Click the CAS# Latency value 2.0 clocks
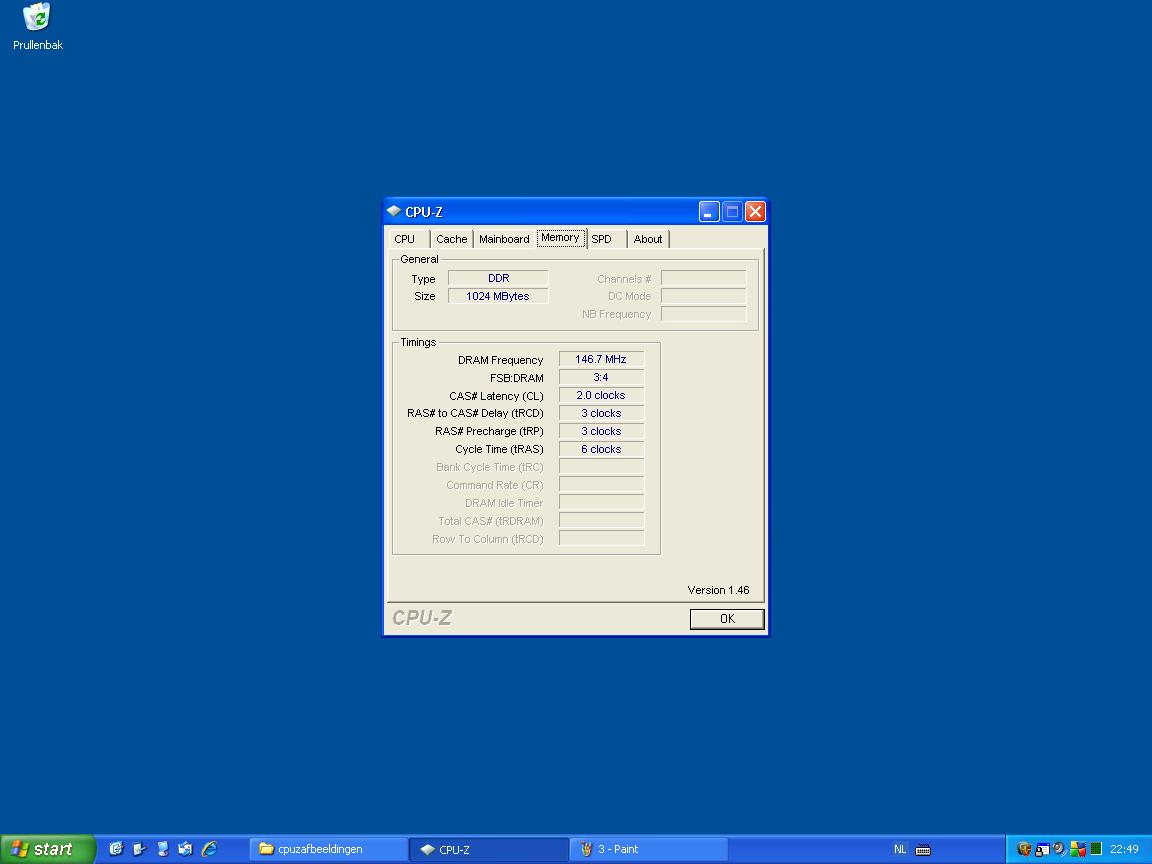The width and height of the screenshot is (1152, 864). [601, 395]
